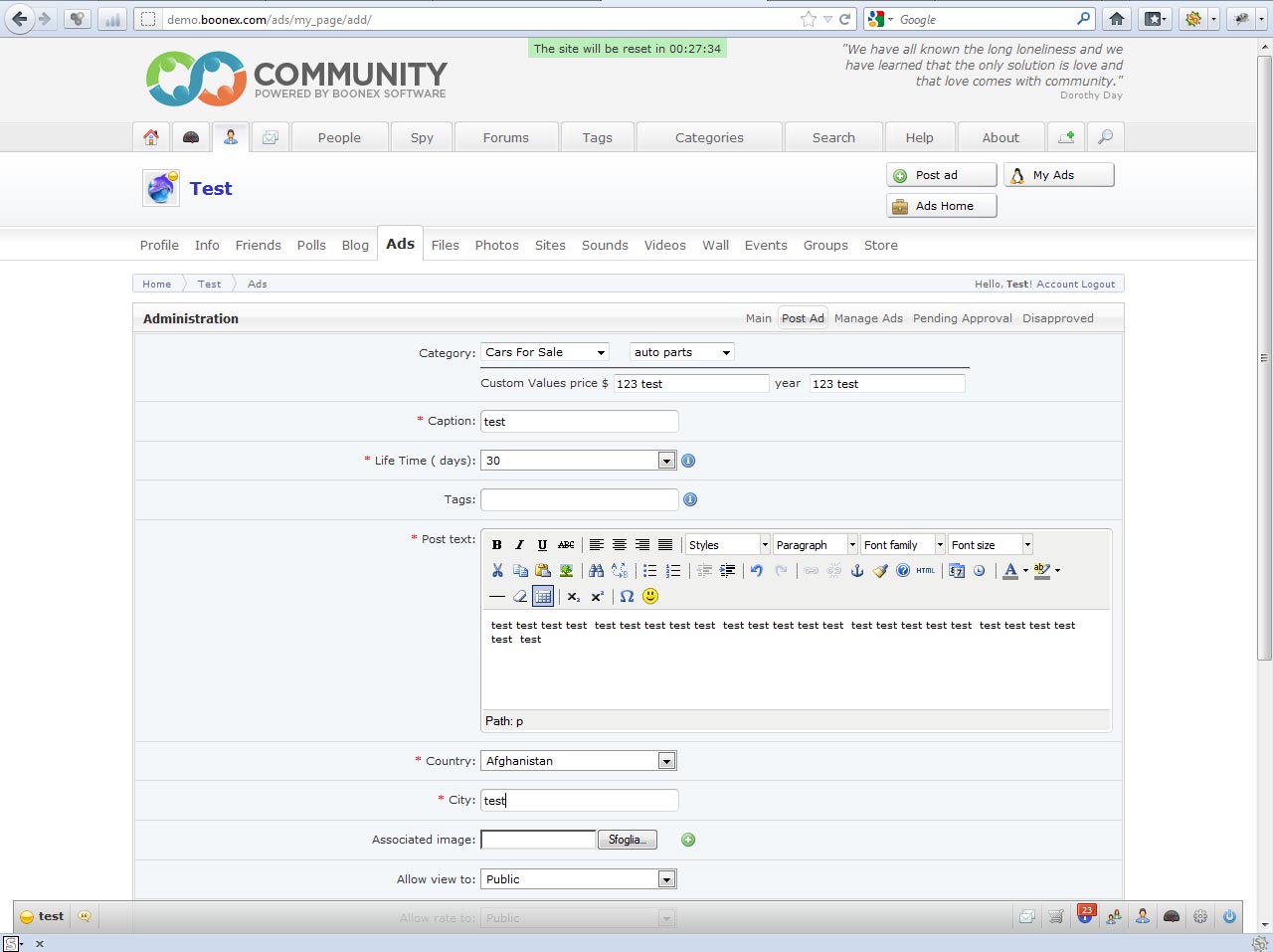Click the Account Logout link
This screenshot has width=1273, height=952.
click(1075, 284)
